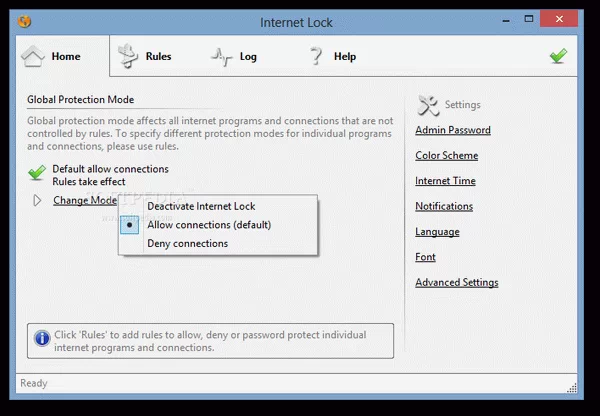
Task: Choose Deactivate Internet Lock from the menu
Action: click(x=218, y=206)
